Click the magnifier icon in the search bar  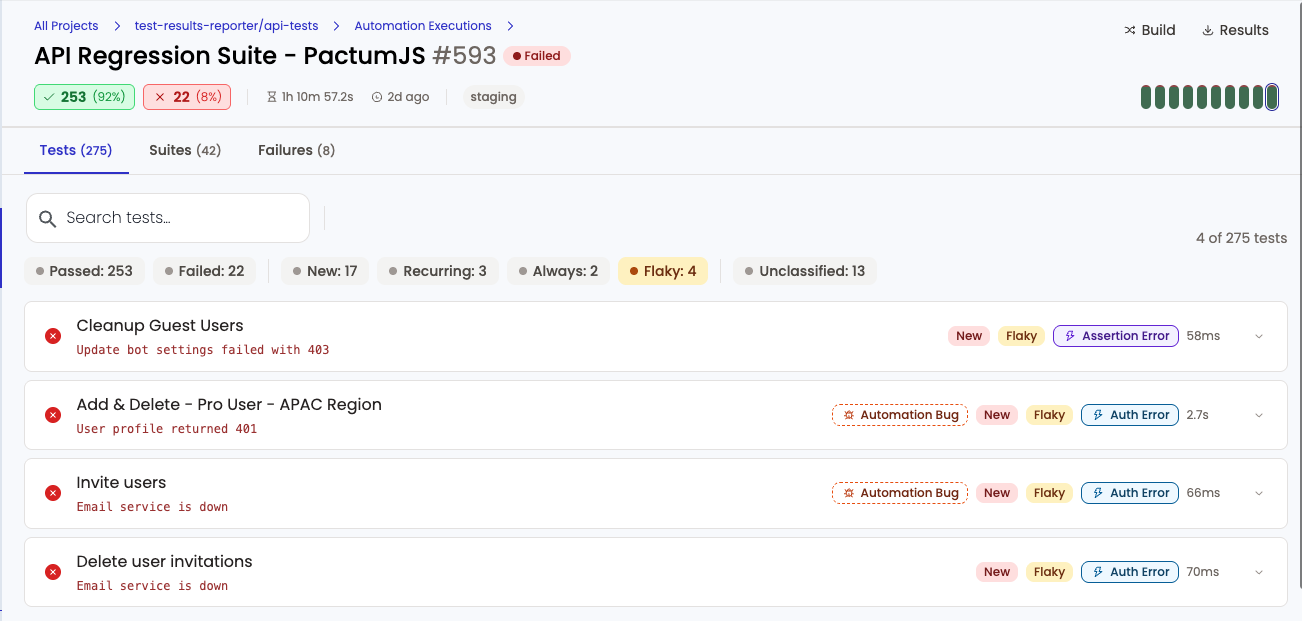(48, 218)
